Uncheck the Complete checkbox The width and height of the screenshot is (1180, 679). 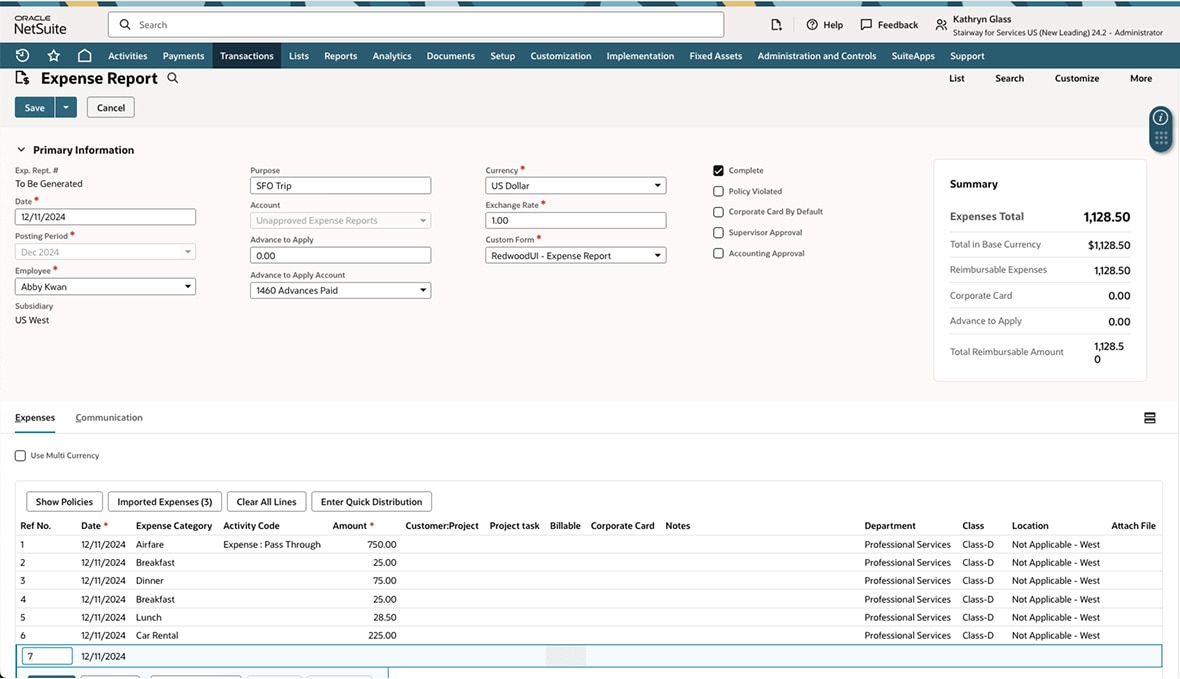click(718, 171)
